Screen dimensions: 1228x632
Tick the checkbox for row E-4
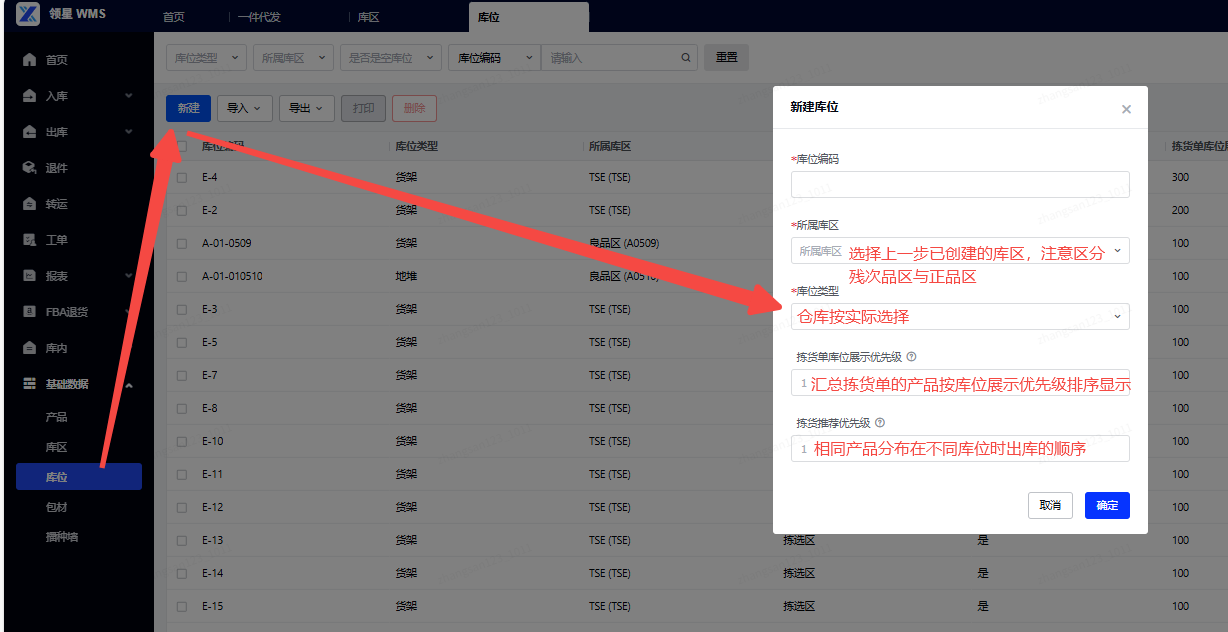[x=182, y=178]
